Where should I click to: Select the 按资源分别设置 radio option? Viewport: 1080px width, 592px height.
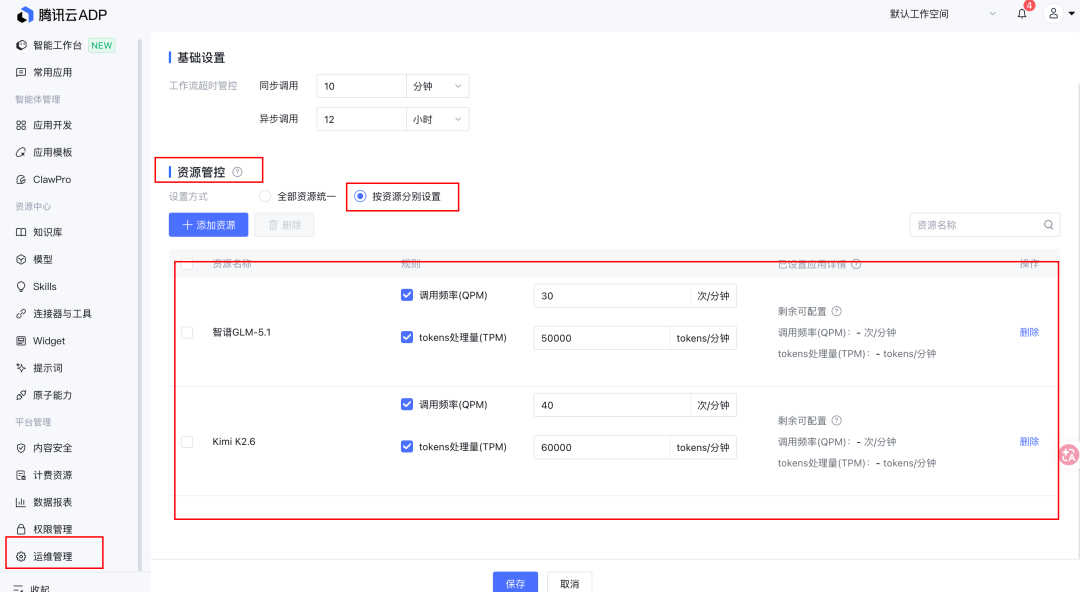(x=360, y=196)
